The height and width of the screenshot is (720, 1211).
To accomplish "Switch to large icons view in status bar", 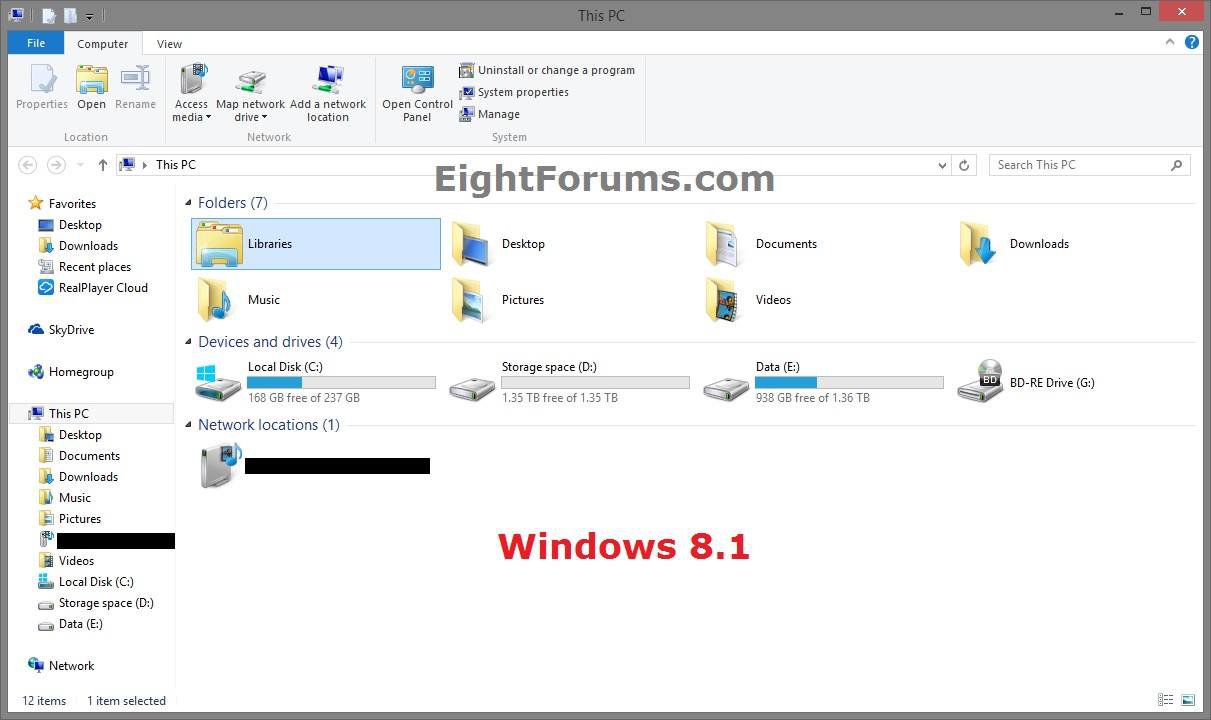I will 1188,700.
